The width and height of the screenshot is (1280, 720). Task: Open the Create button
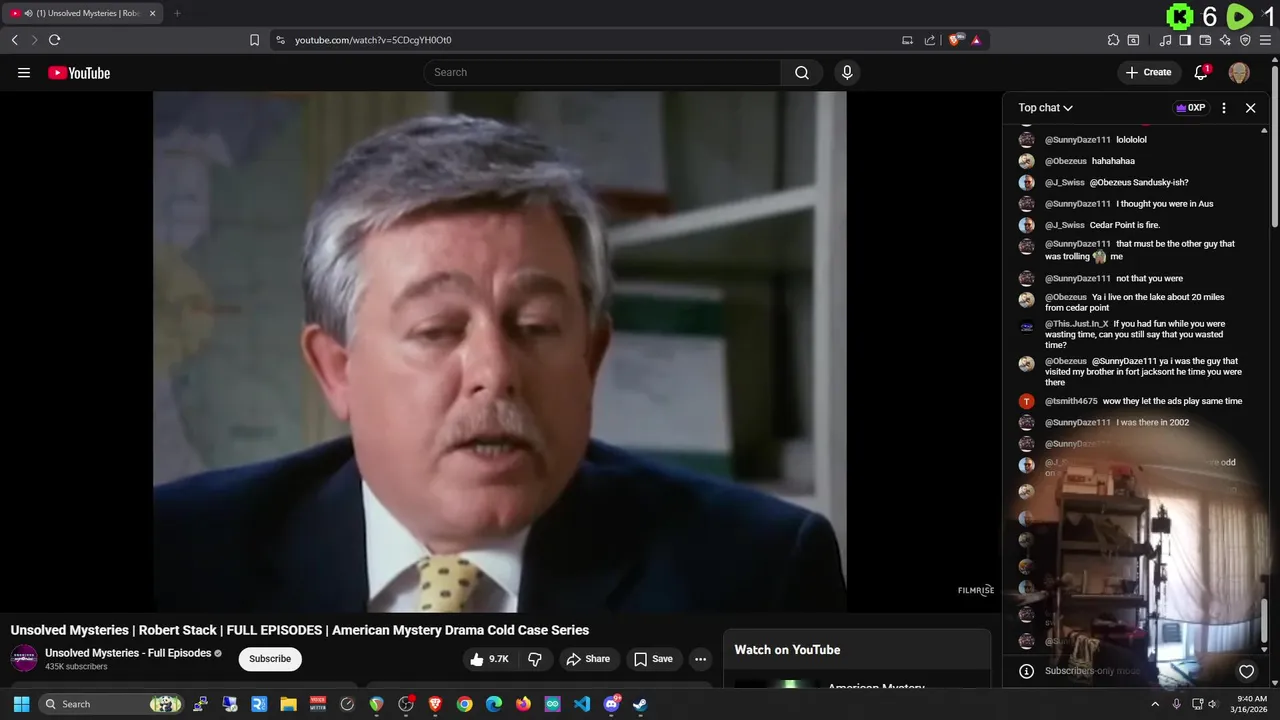click(1148, 72)
